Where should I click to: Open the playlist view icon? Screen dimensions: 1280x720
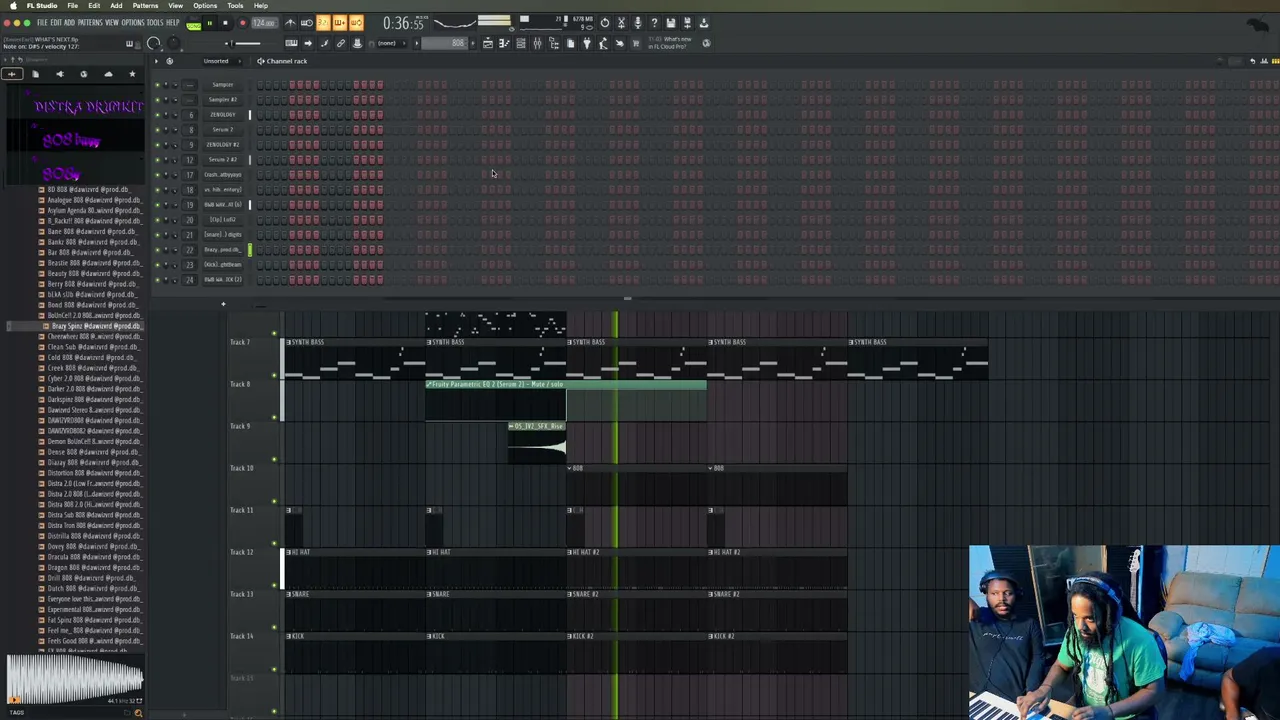click(x=488, y=43)
